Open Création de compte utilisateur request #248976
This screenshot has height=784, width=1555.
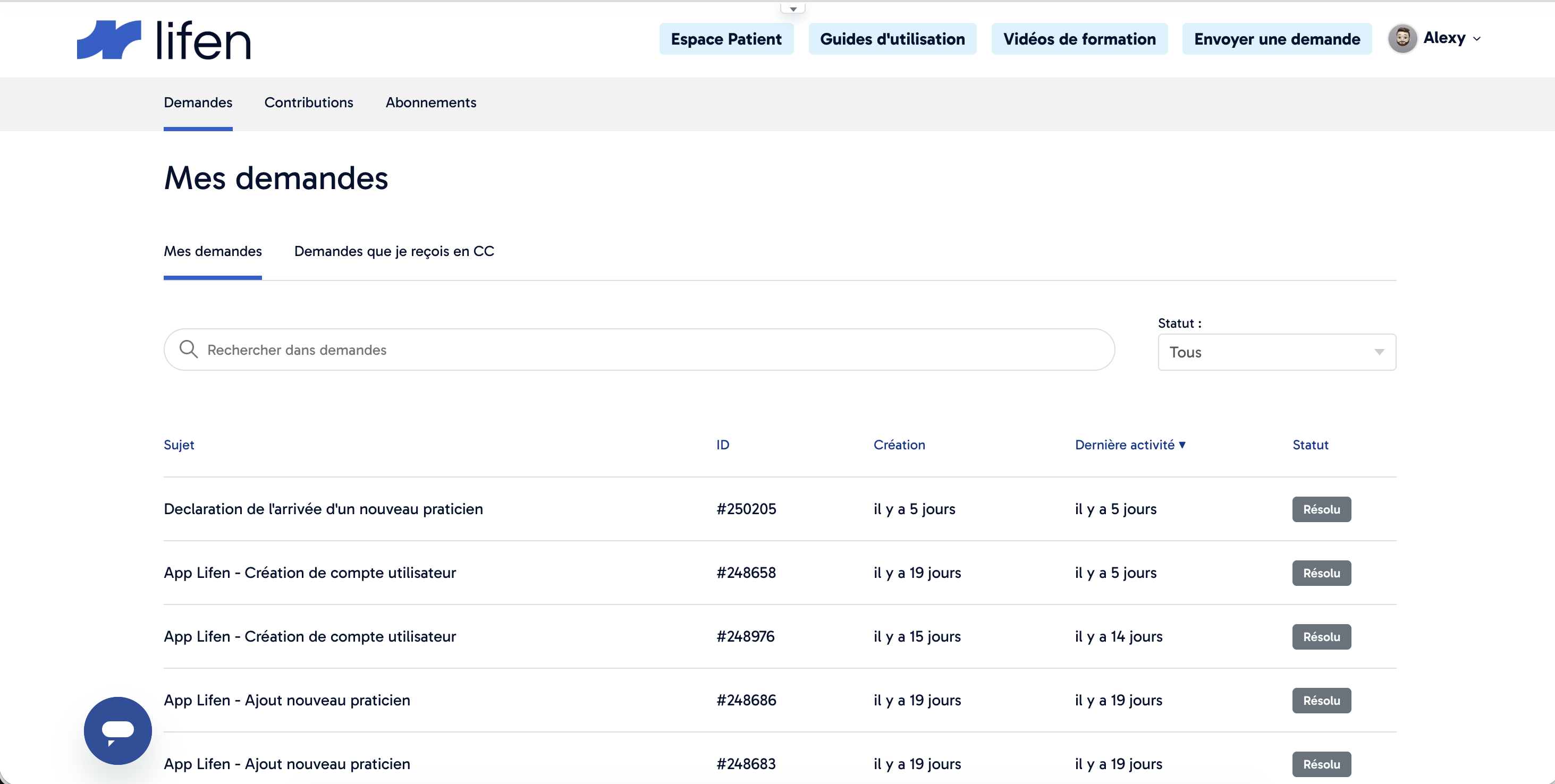[310, 636]
